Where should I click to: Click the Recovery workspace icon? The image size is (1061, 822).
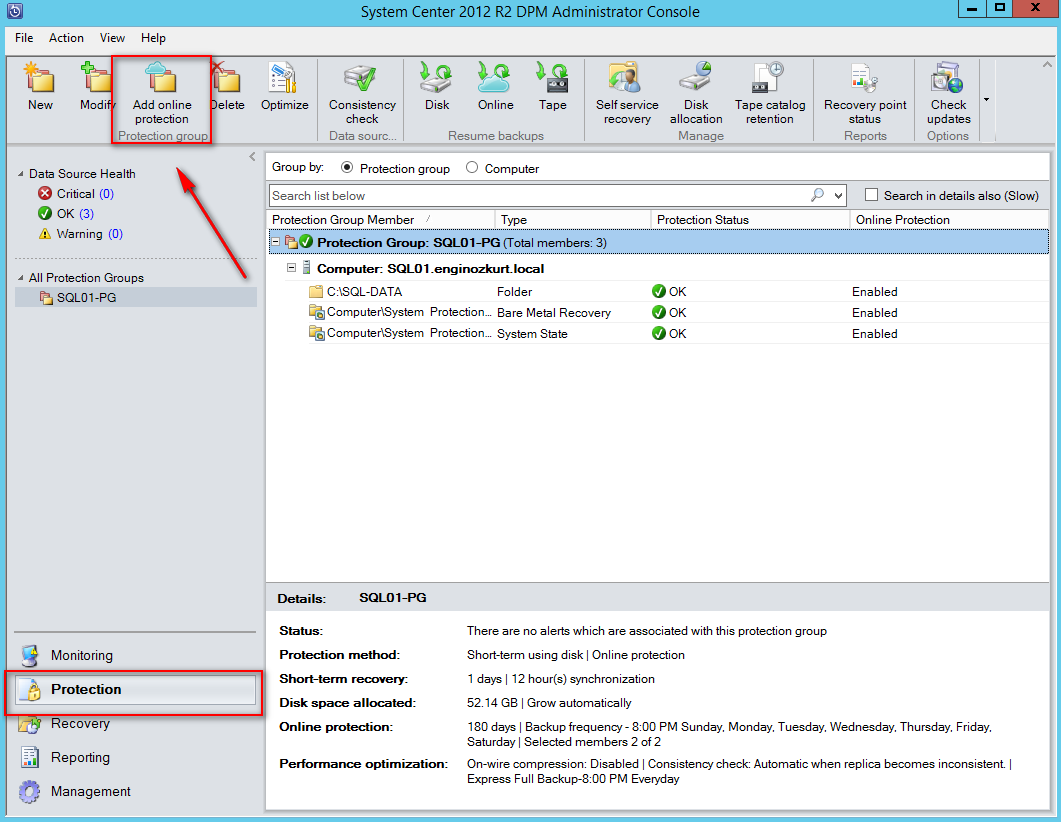pos(30,725)
